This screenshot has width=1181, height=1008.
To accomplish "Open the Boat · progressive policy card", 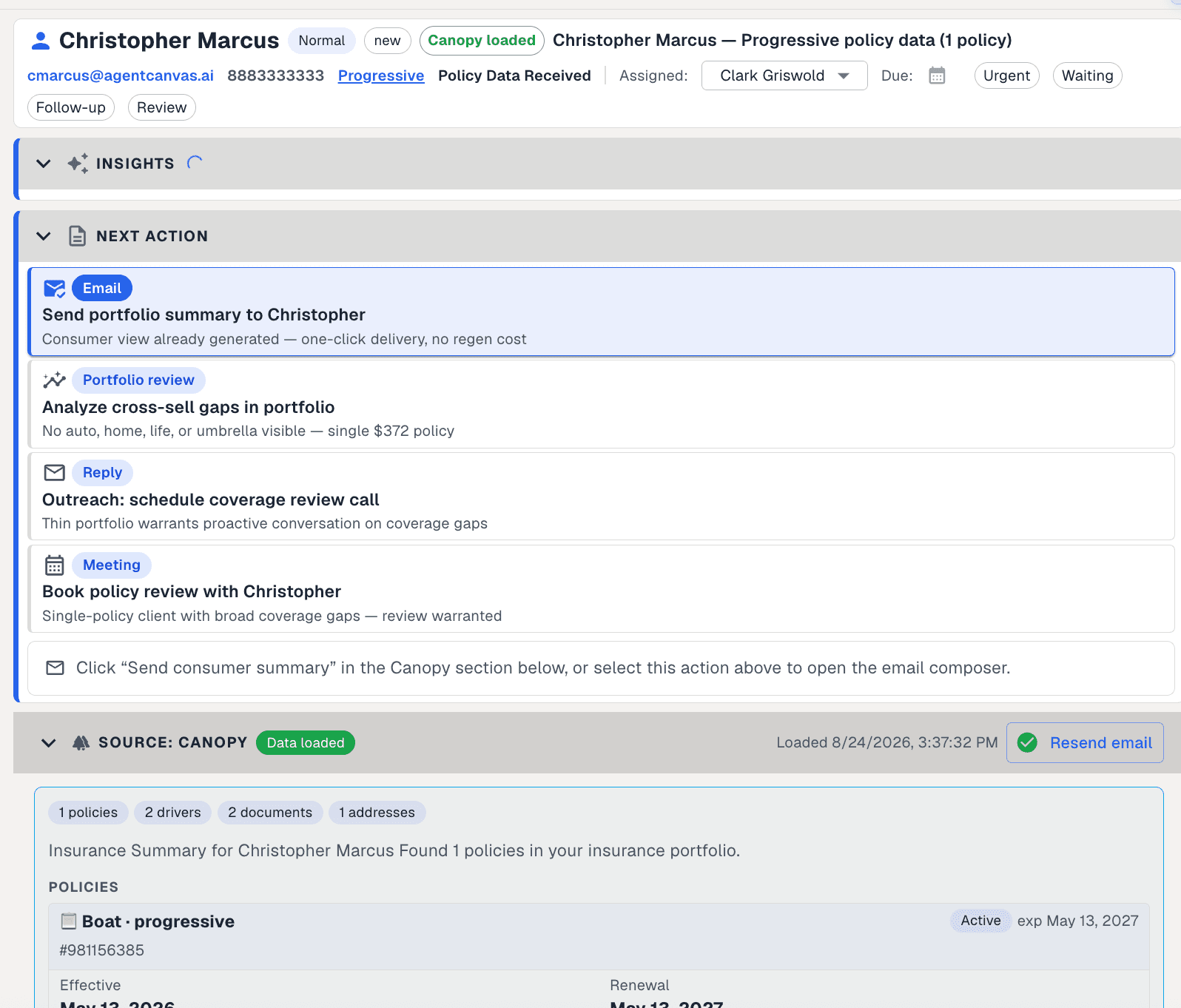I will [599, 936].
